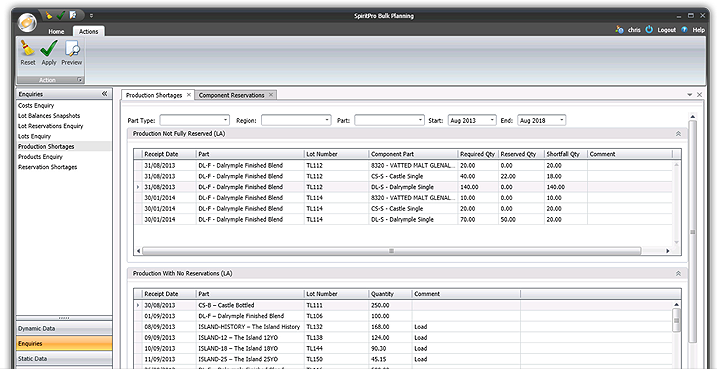Click the chris user icon
Viewport: 717px width, 369px height.
pos(620,29)
